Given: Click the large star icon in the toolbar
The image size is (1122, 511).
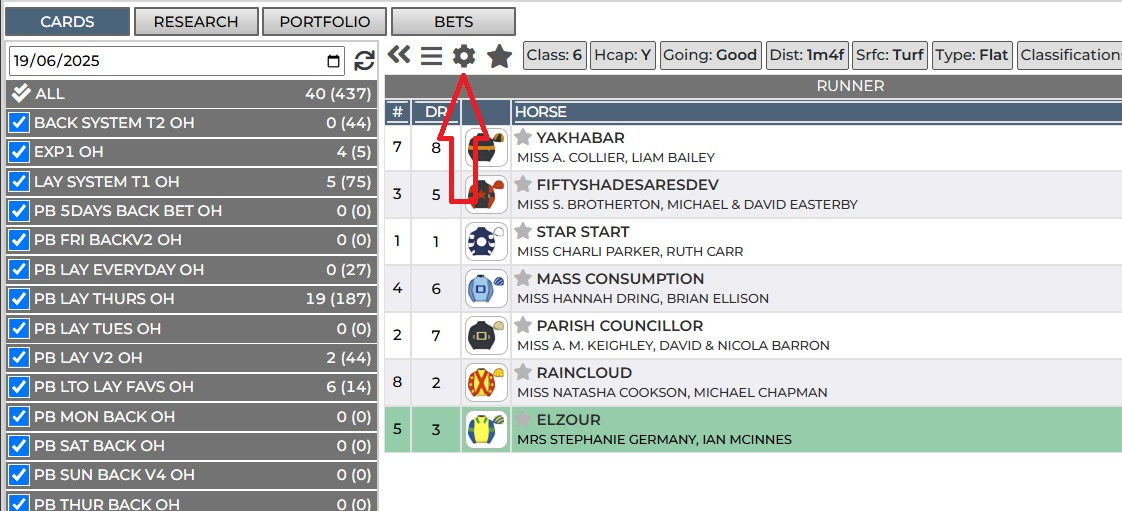Looking at the screenshot, I should tap(499, 56).
